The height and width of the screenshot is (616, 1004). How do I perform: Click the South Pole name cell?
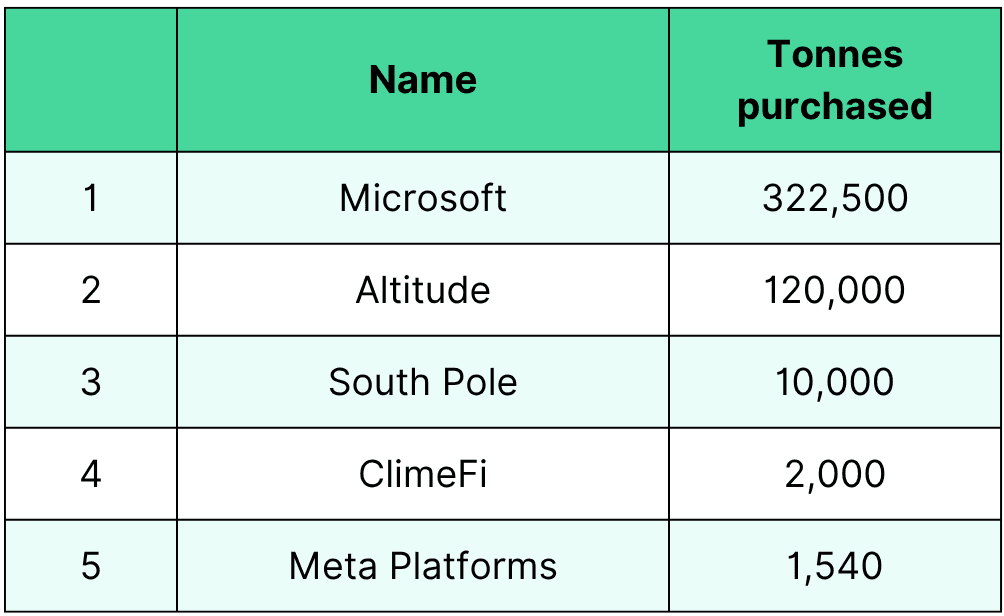tap(423, 382)
